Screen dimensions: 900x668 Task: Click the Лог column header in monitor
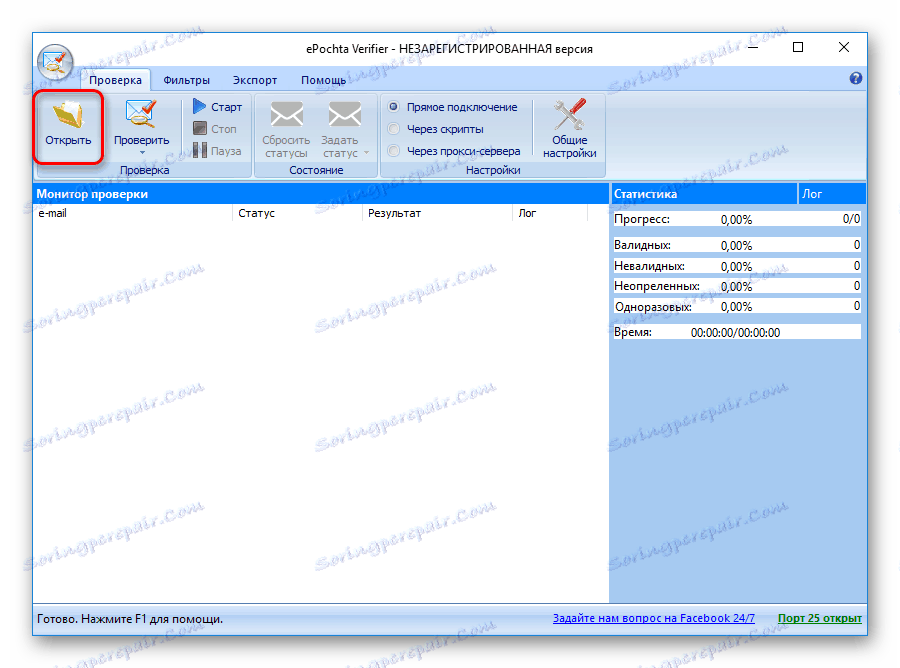(x=550, y=213)
